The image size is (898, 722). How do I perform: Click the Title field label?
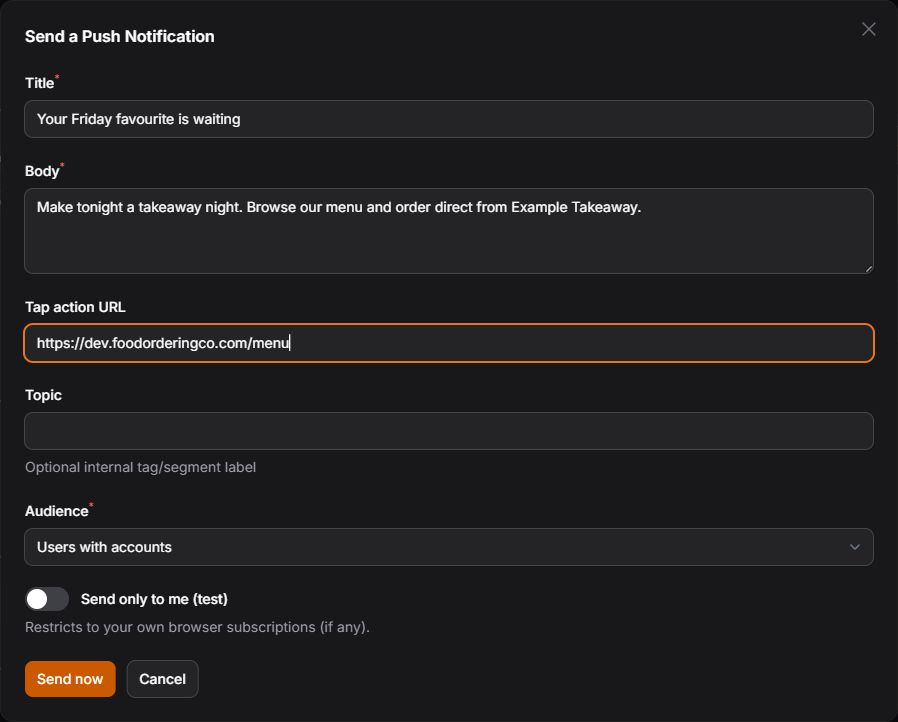[x=40, y=83]
